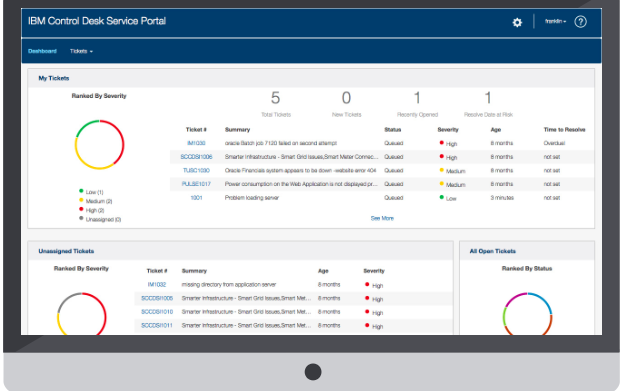
Task: Click the Ranked By Status label
Action: (527, 268)
